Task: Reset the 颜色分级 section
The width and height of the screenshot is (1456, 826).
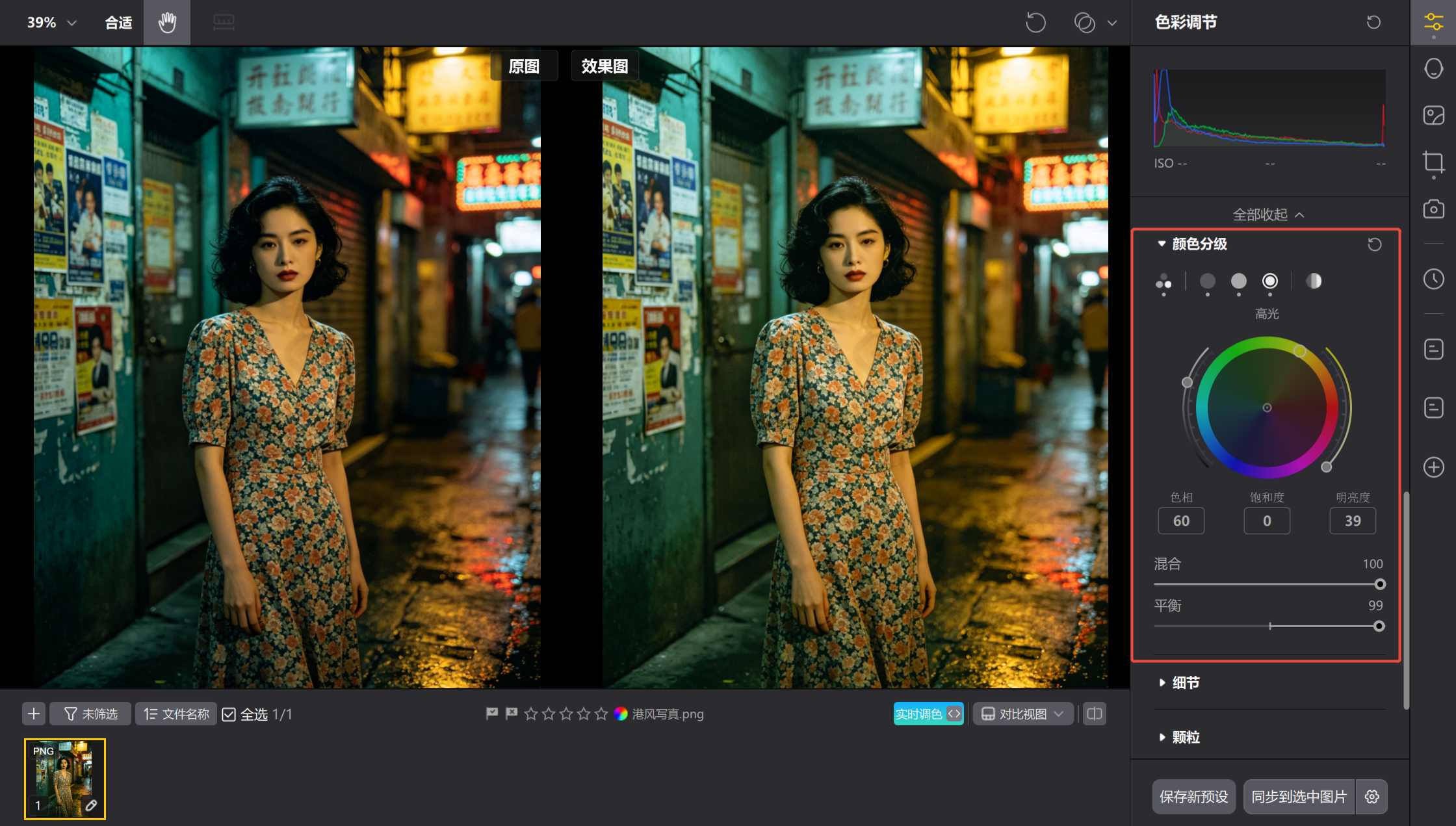Action: pyautogui.click(x=1374, y=244)
